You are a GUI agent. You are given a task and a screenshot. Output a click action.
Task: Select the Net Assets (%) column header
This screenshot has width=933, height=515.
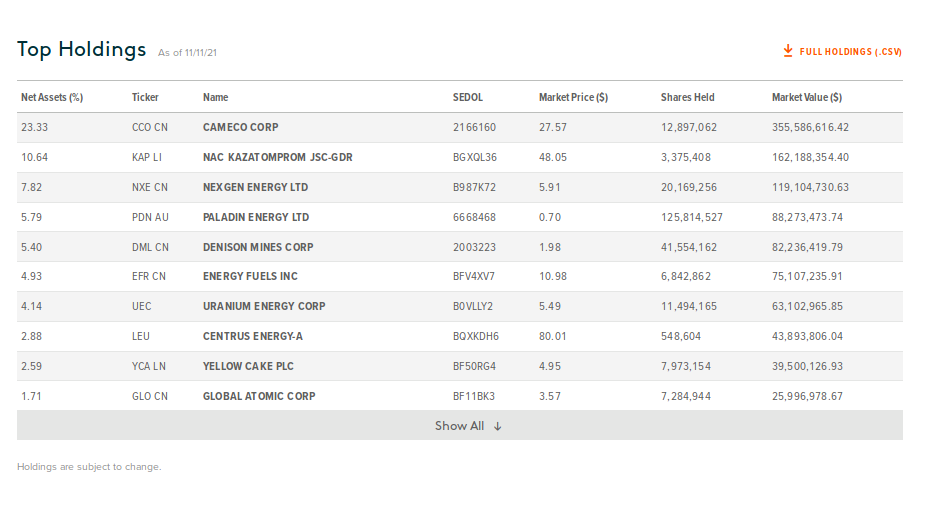(52, 98)
